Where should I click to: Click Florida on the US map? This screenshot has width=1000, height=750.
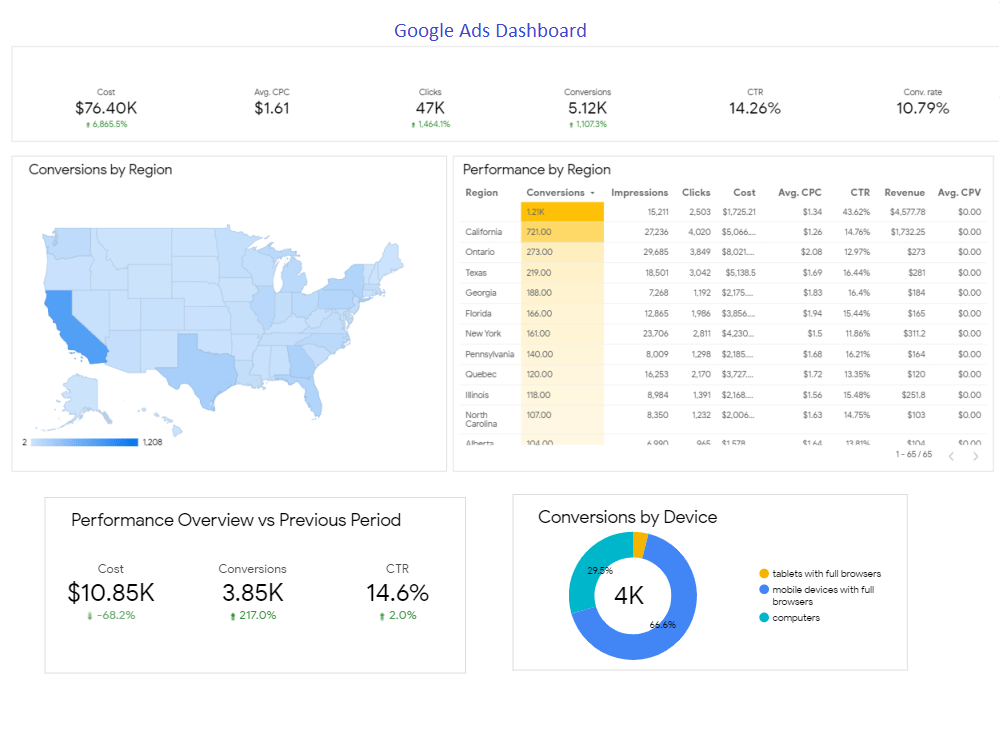pyautogui.click(x=311, y=397)
